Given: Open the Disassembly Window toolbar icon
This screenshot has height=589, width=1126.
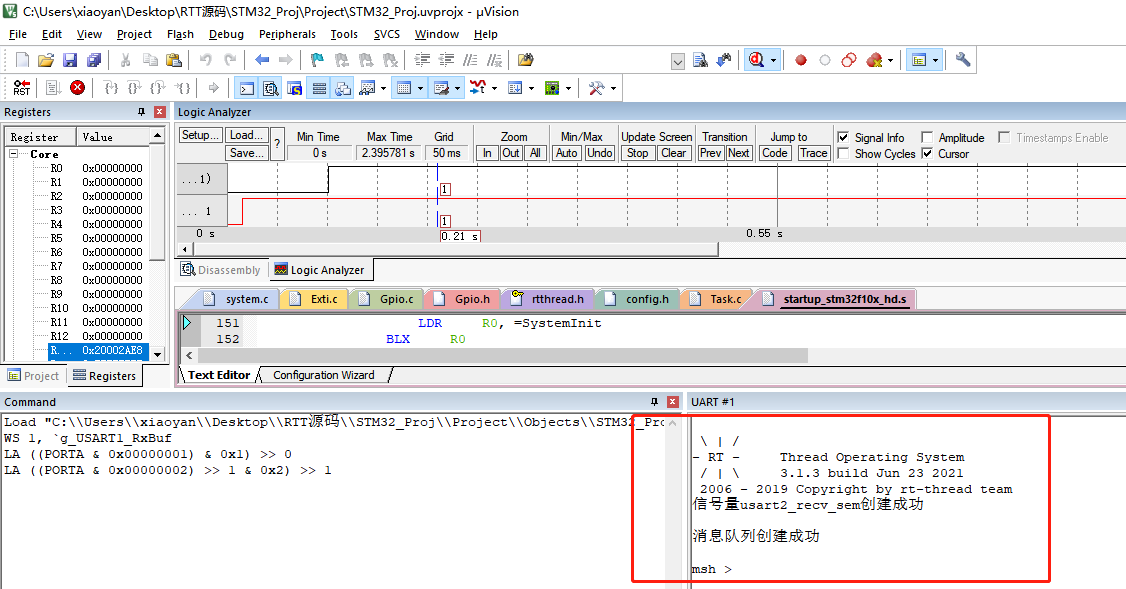Looking at the screenshot, I should pyautogui.click(x=270, y=88).
